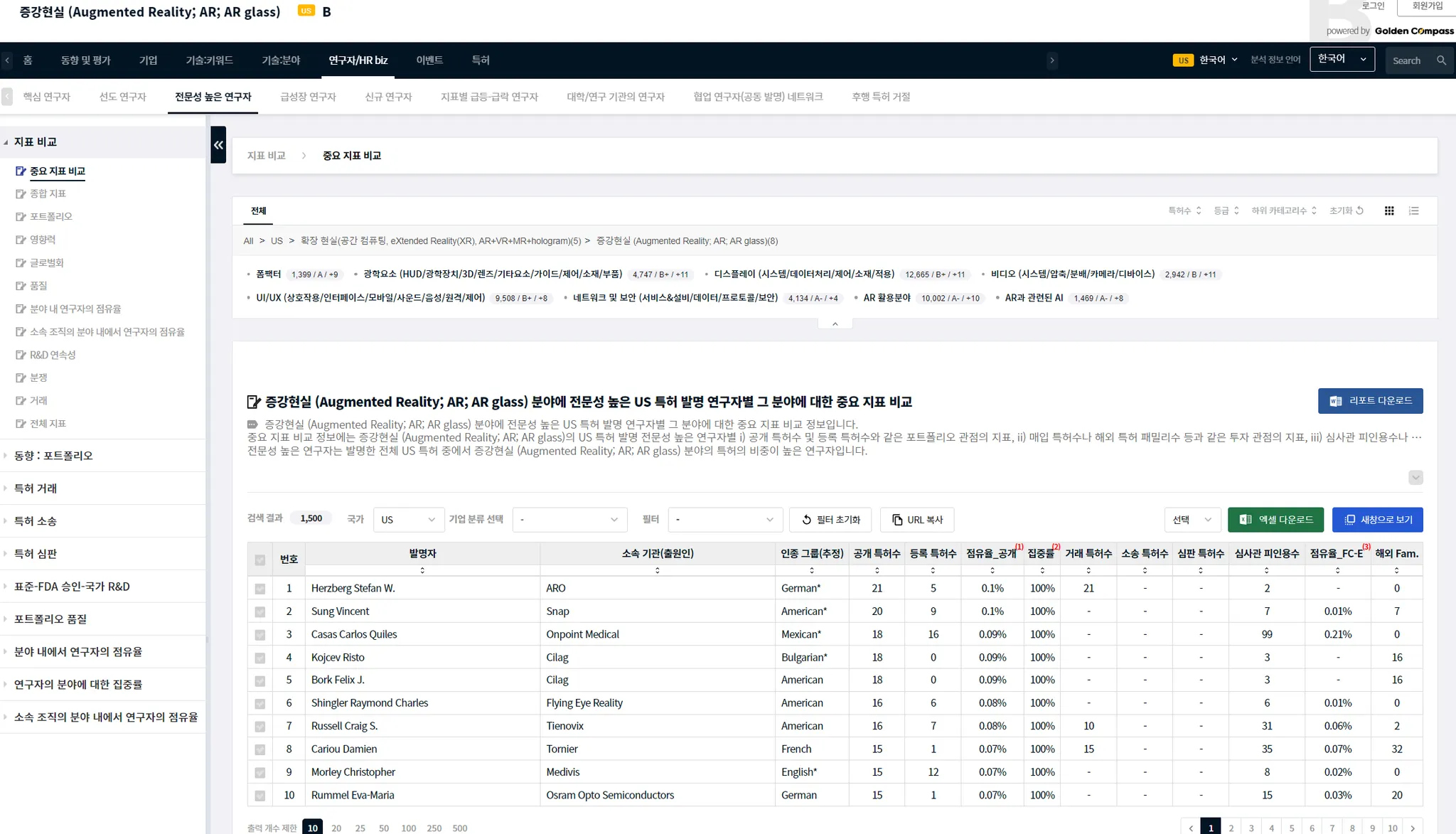Open the 기업 분류 선택 dropdown
The image size is (1456, 834).
[x=569, y=520]
